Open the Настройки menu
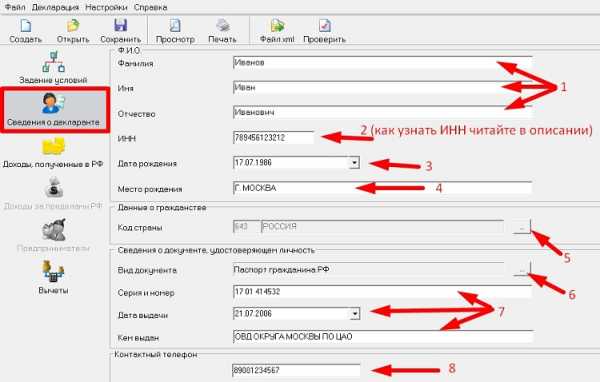 pyautogui.click(x=106, y=7)
